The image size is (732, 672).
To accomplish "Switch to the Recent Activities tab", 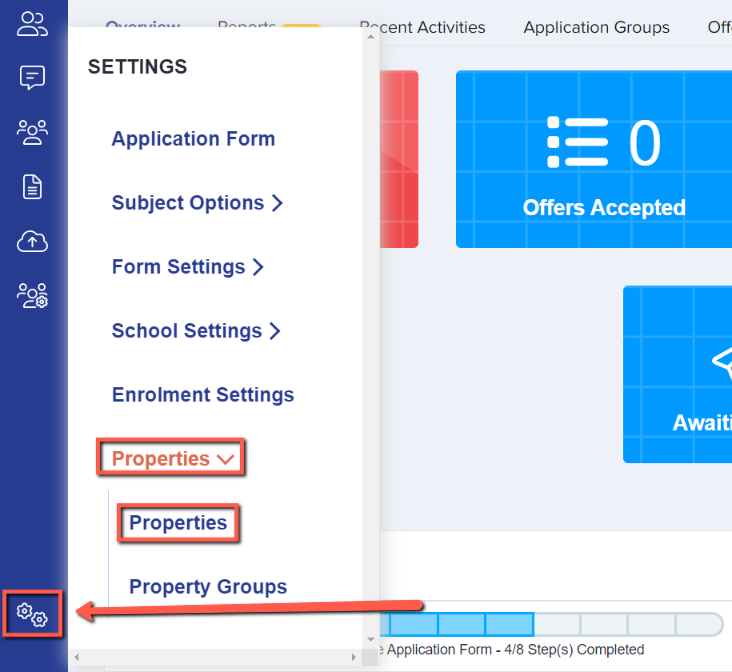I will 422,27.
